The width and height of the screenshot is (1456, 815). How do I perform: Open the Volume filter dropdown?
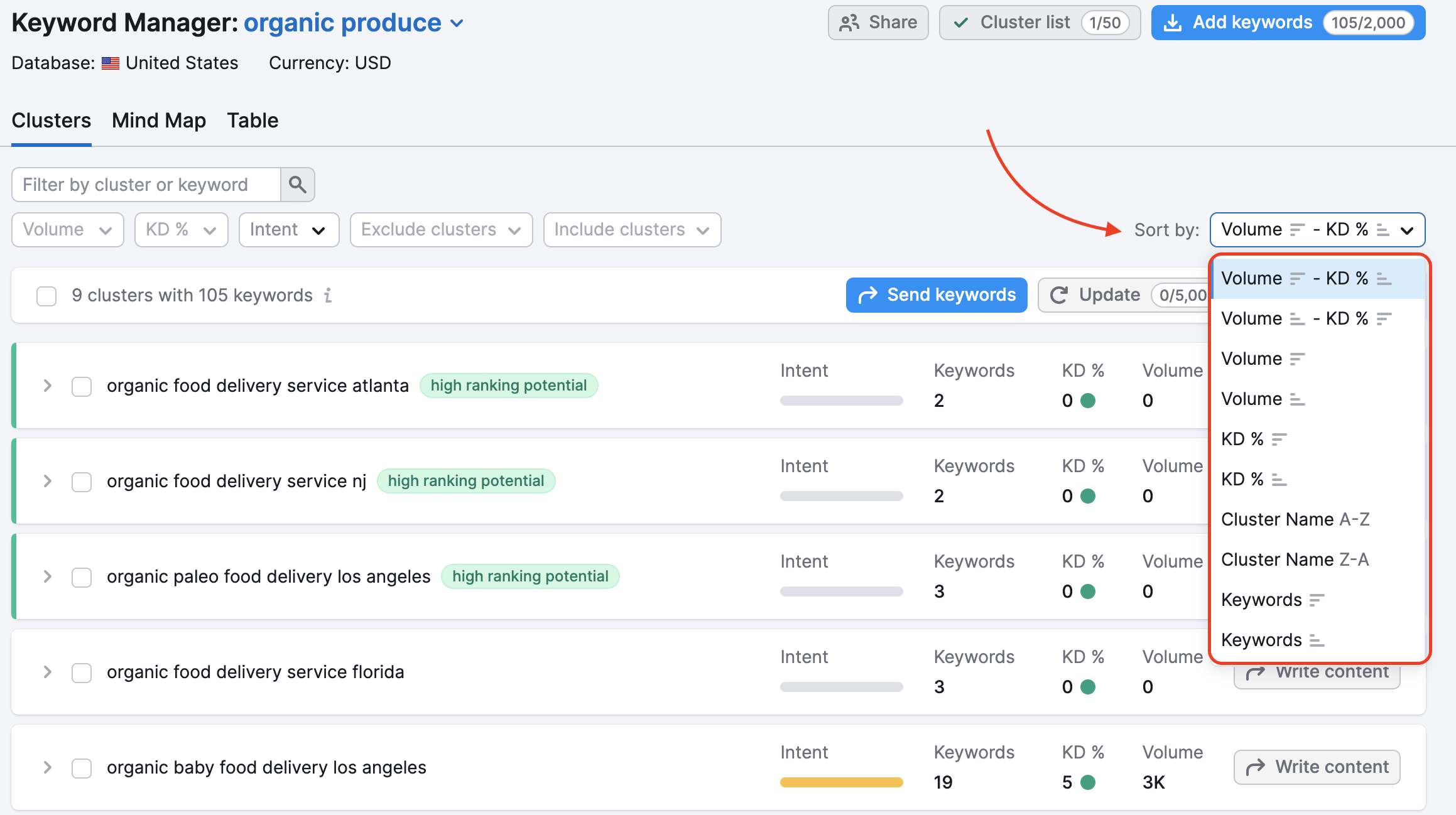coord(66,229)
